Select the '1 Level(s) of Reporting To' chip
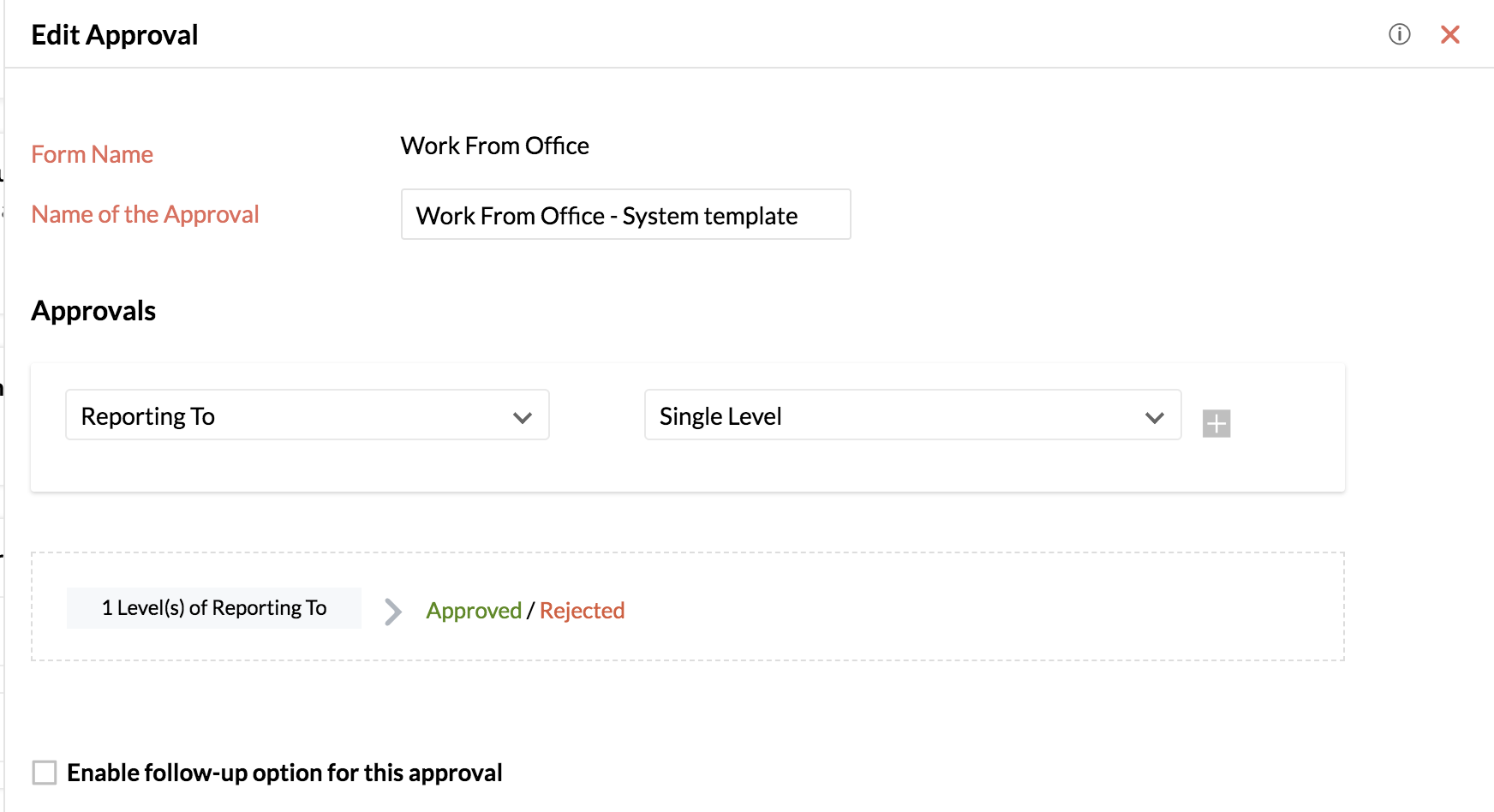 [x=214, y=608]
